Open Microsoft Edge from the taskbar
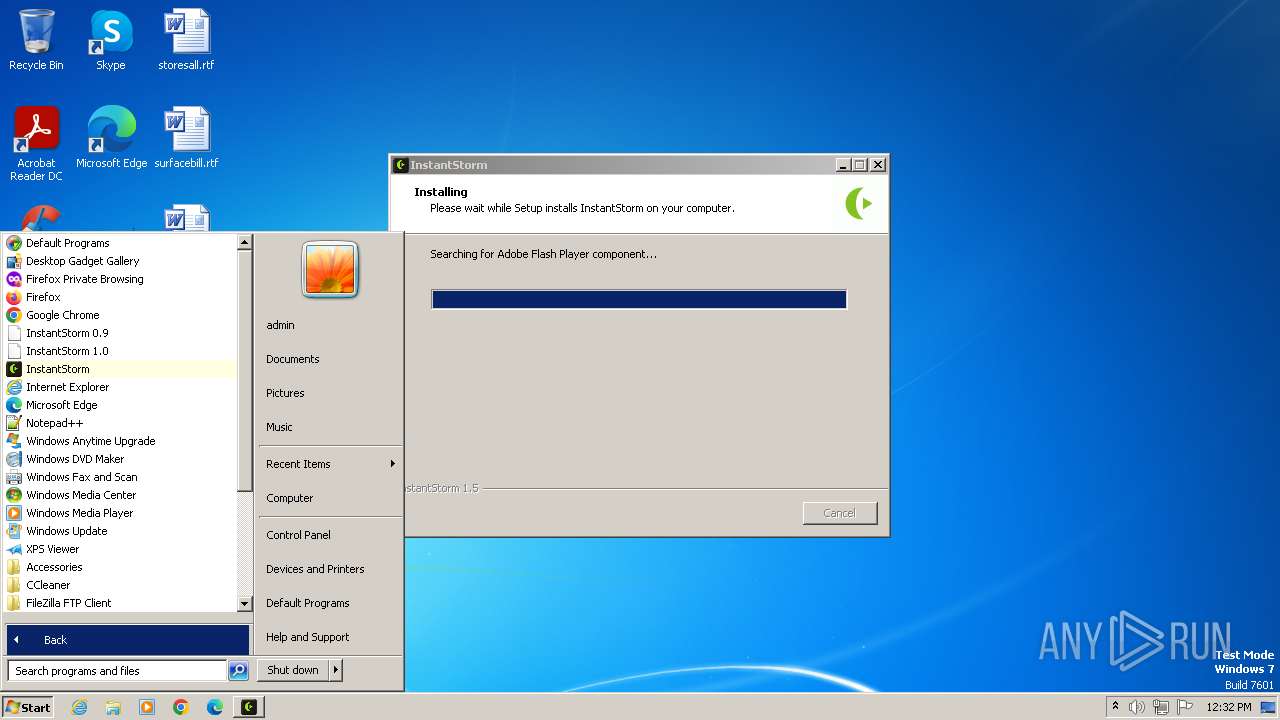 (215, 707)
